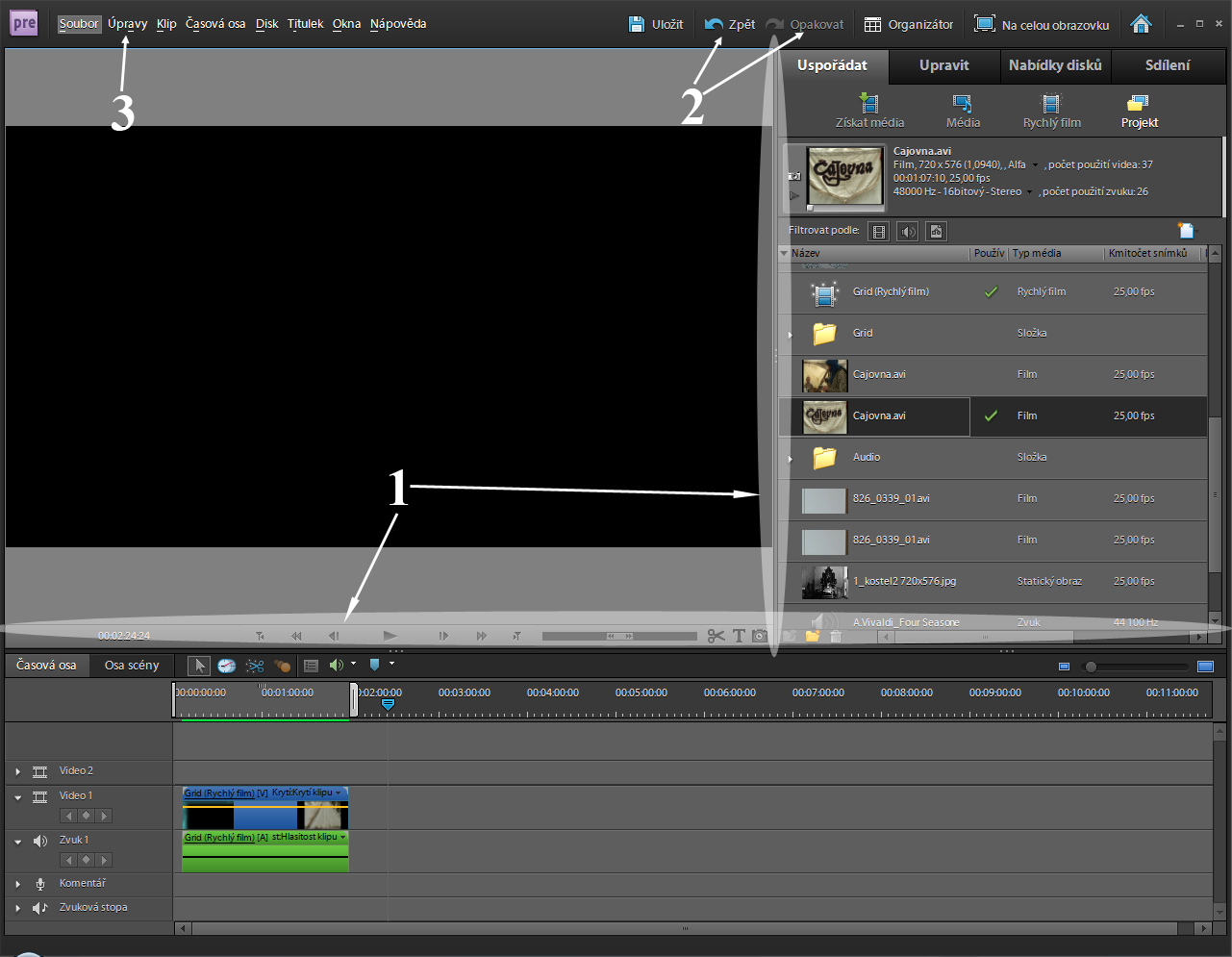This screenshot has width=1232, height=957.
Task: Click the Smart Trim icon in timeline toolbar
Action: pos(282,666)
